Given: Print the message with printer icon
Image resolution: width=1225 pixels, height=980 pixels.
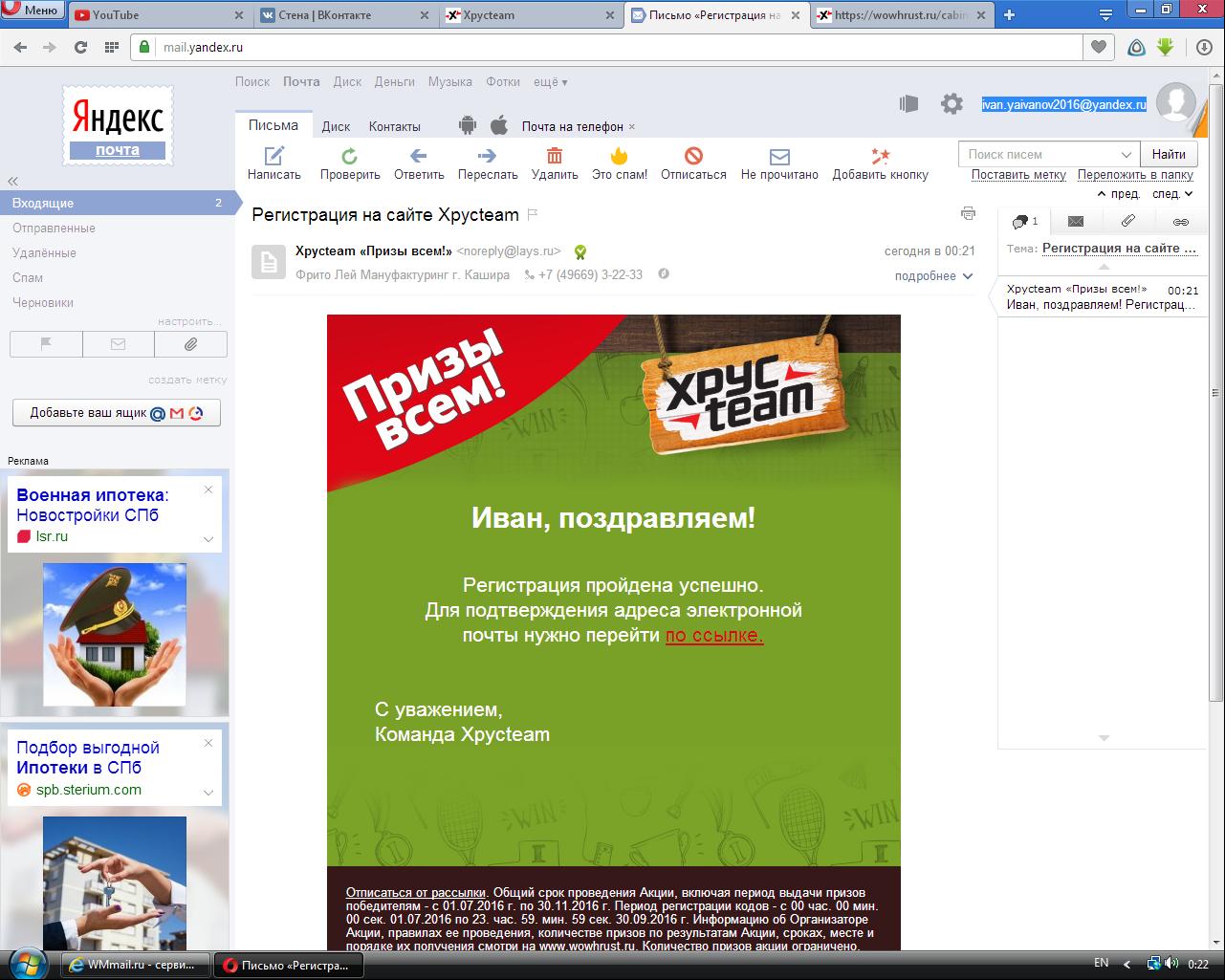Looking at the screenshot, I should [968, 213].
